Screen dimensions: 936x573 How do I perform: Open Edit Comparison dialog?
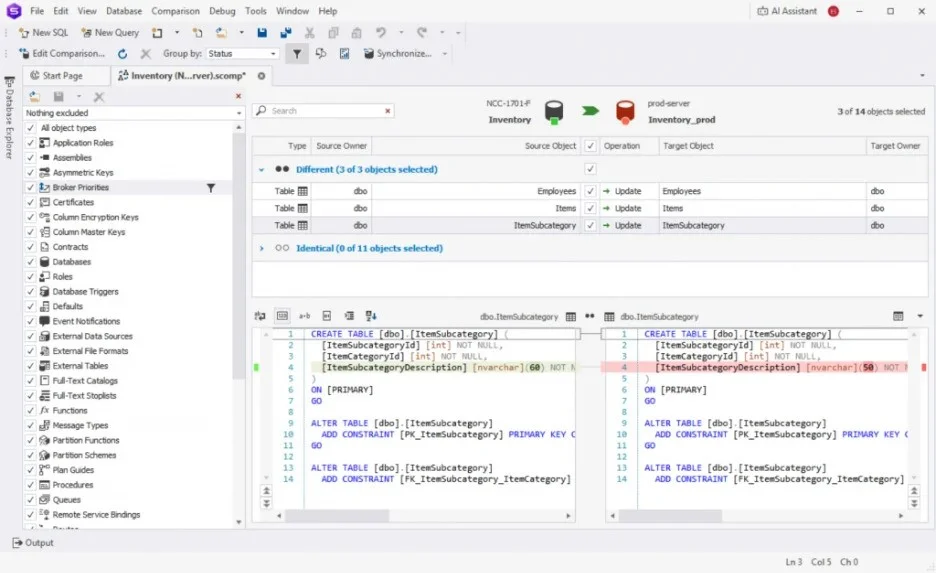click(62, 54)
